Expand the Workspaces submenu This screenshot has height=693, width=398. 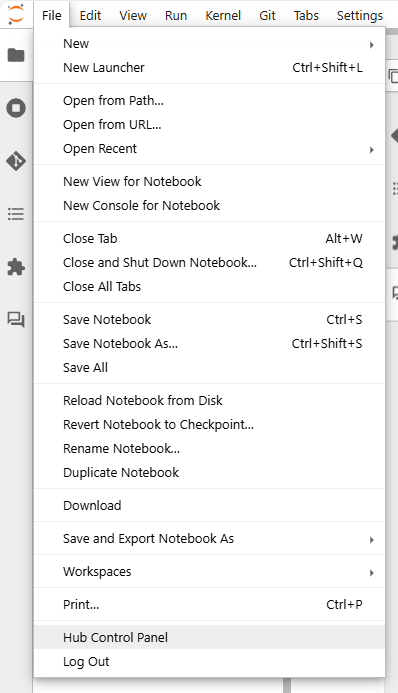tap(209, 572)
